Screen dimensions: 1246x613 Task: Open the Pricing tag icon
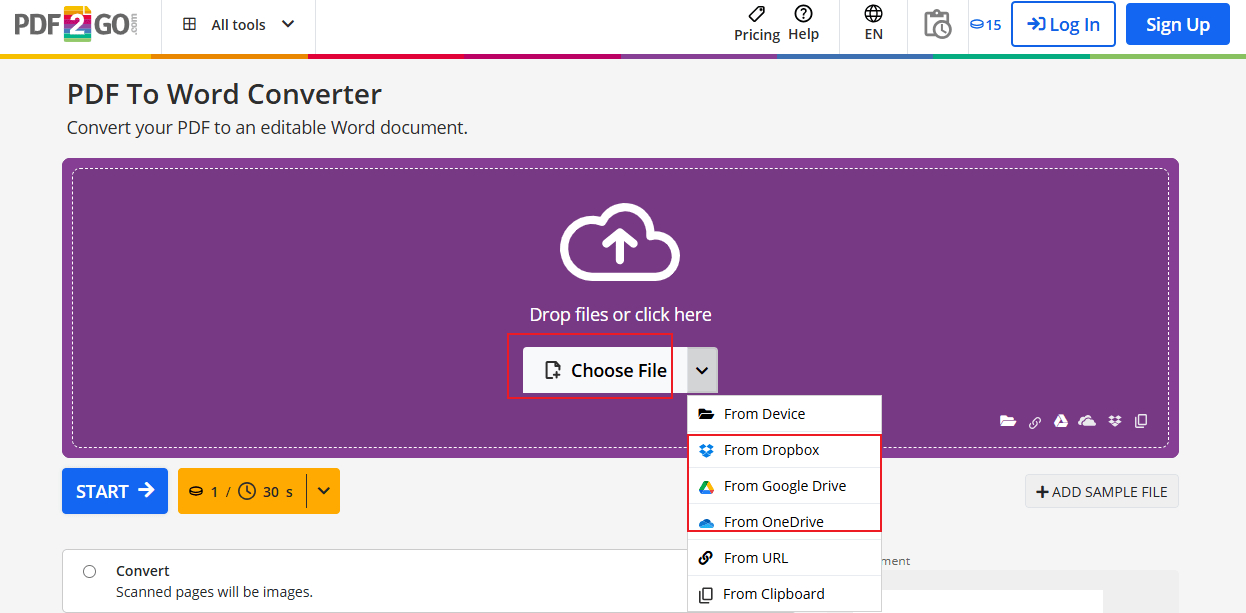(757, 14)
